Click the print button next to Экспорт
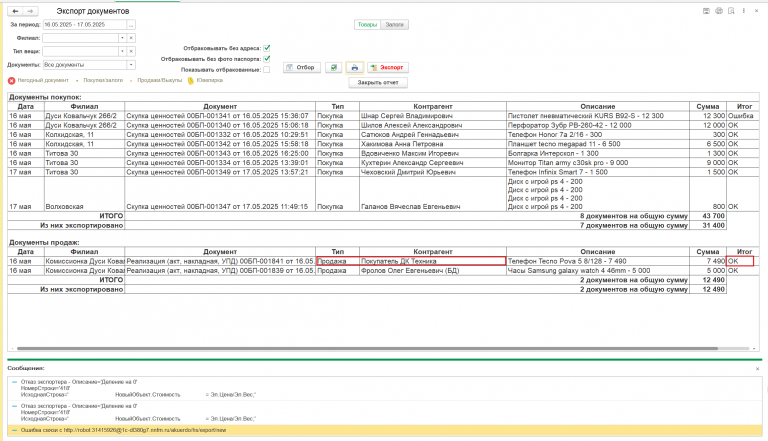 pos(355,68)
